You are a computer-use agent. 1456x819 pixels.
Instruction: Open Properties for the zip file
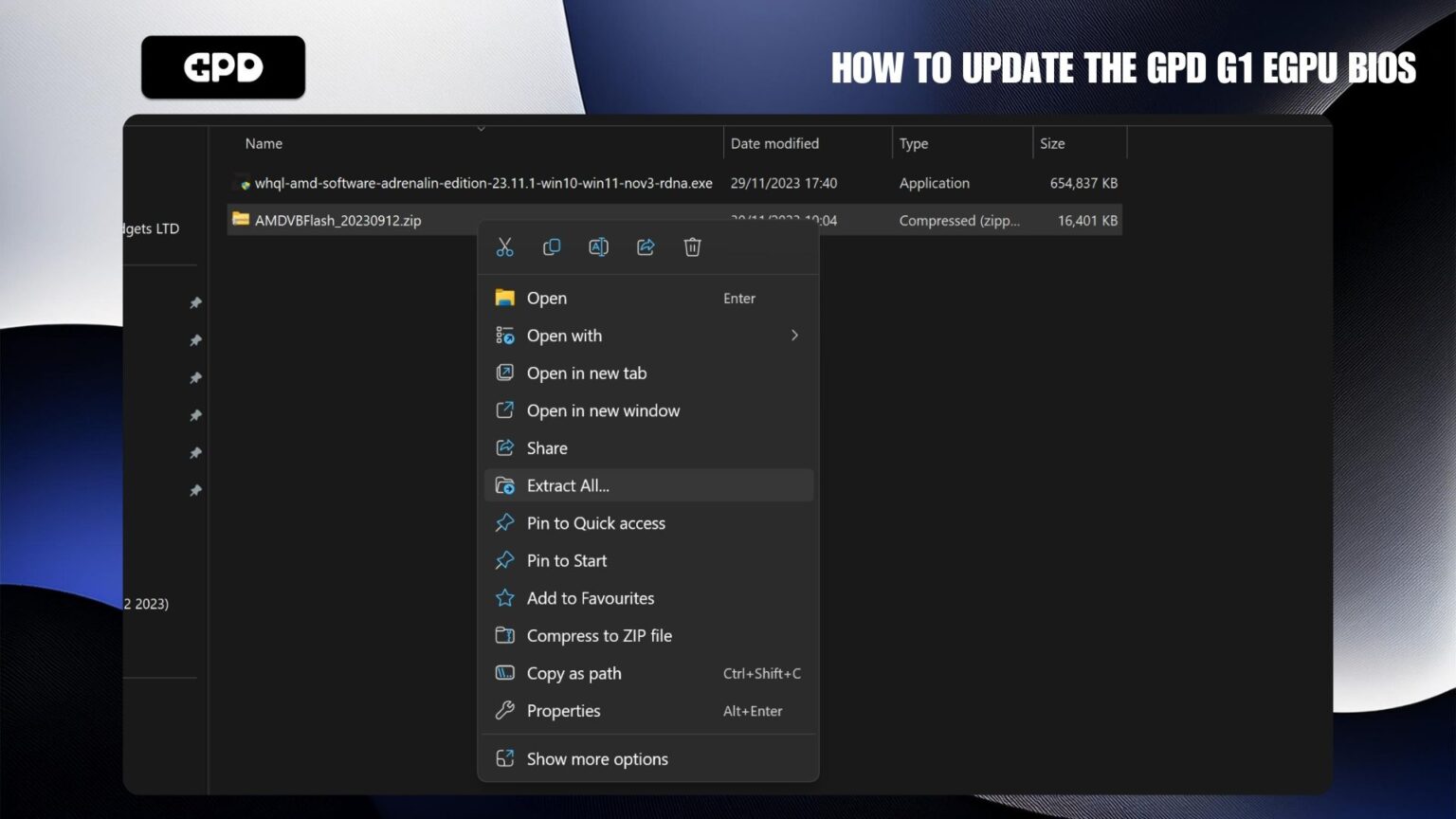coord(563,710)
